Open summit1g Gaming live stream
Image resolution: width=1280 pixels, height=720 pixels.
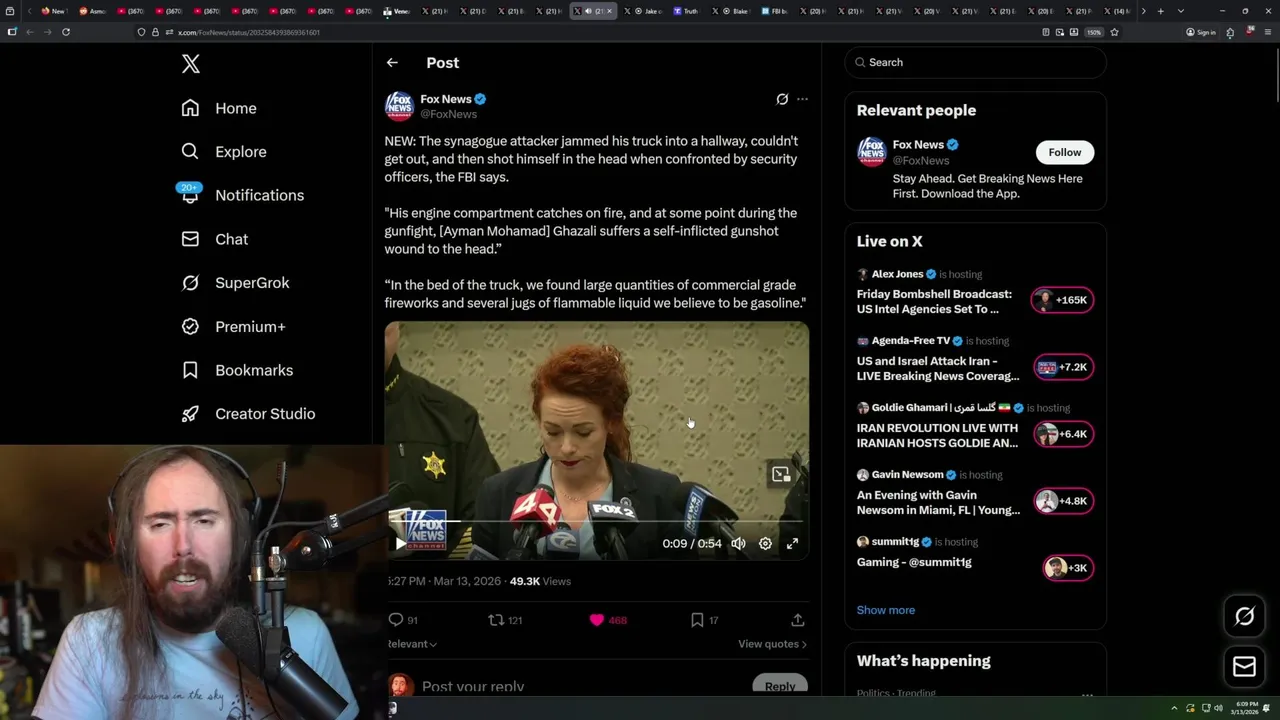click(x=914, y=562)
